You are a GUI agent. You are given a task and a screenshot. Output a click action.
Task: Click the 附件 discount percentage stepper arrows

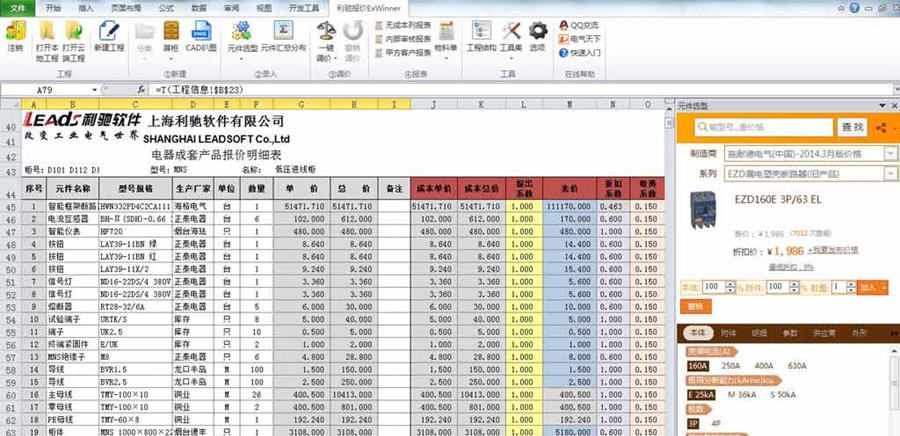(794, 287)
